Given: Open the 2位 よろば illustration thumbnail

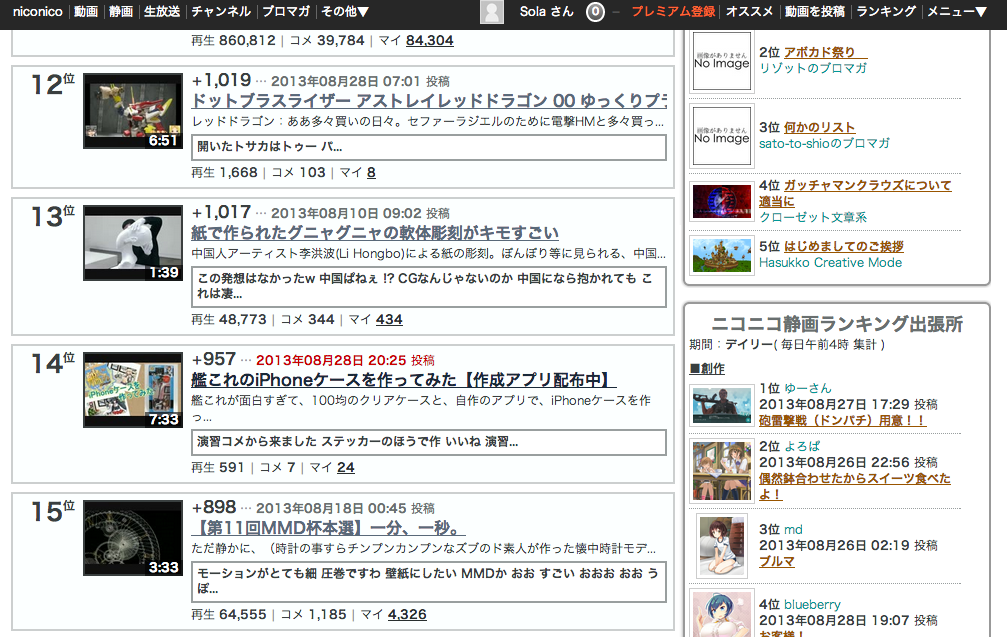Looking at the screenshot, I should [722, 471].
